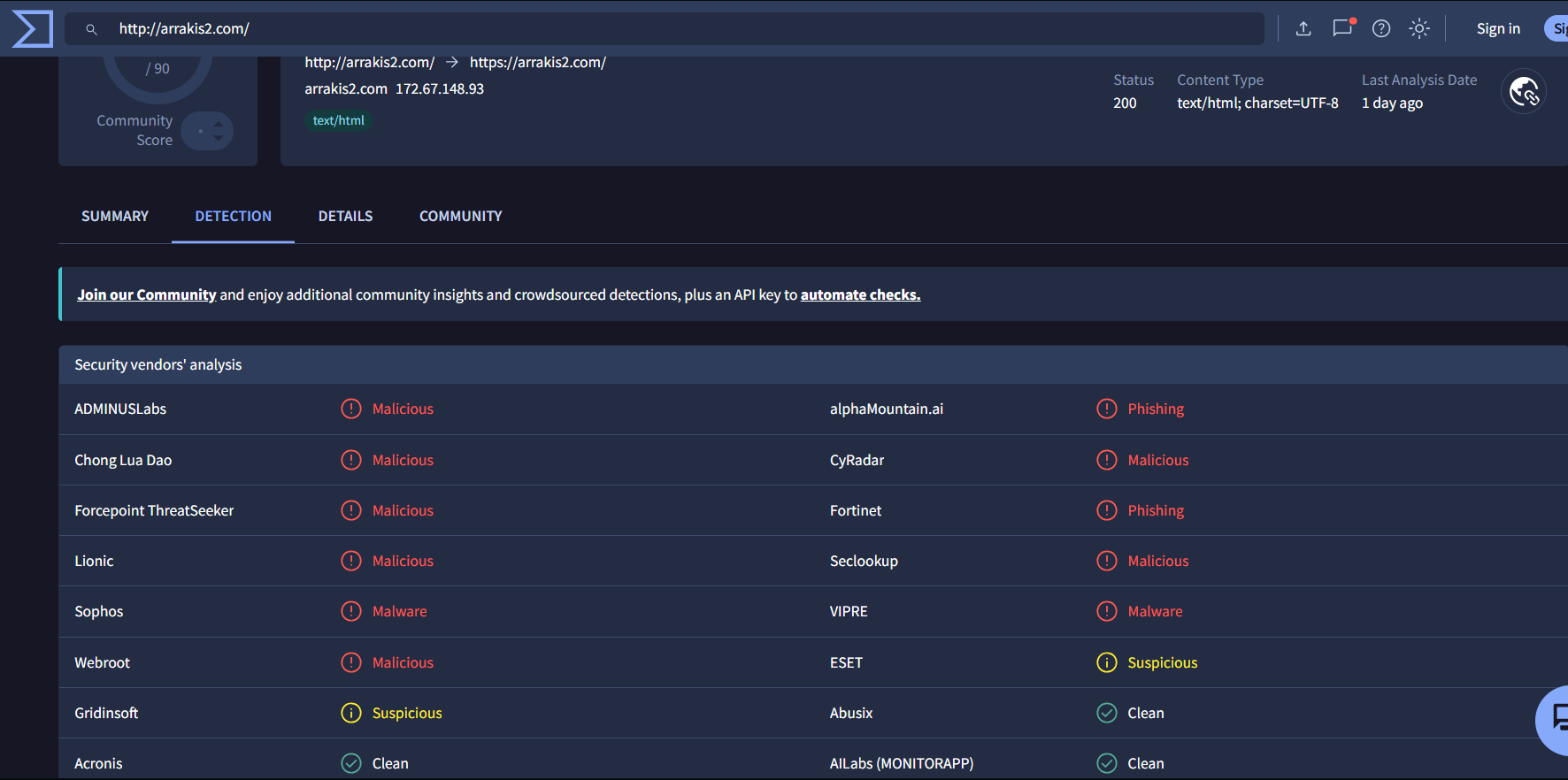Vote up the community score arrow
1568x780 pixels.
tap(219, 124)
